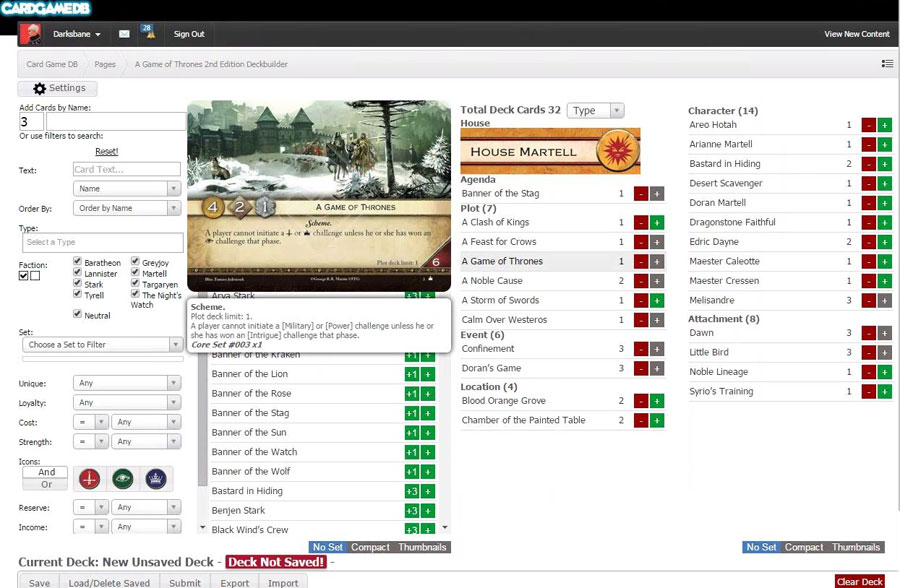
Task: Uncheck the Baratheon faction checkbox
Action: coord(77,261)
